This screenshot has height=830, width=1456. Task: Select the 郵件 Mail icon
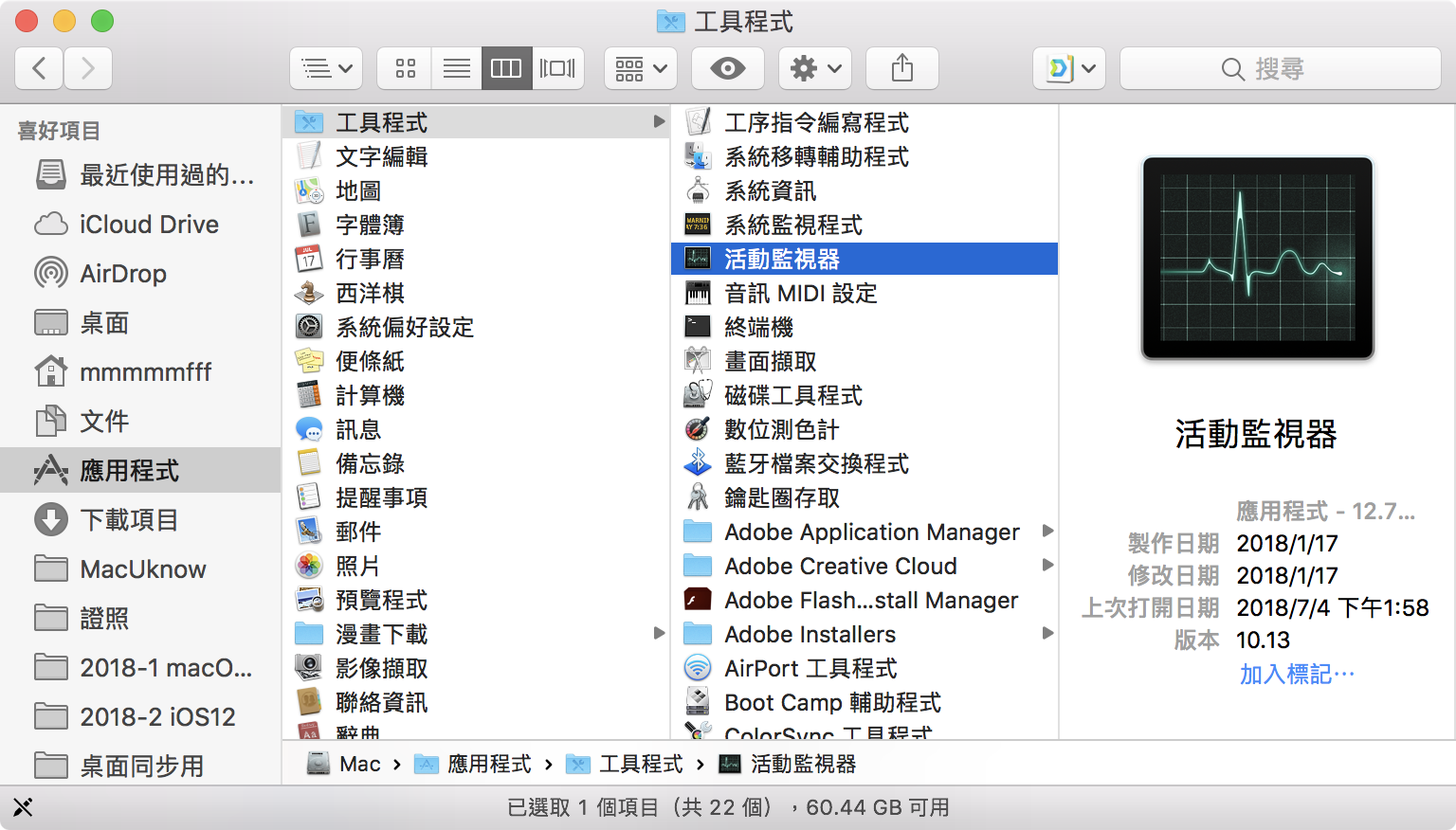[309, 532]
